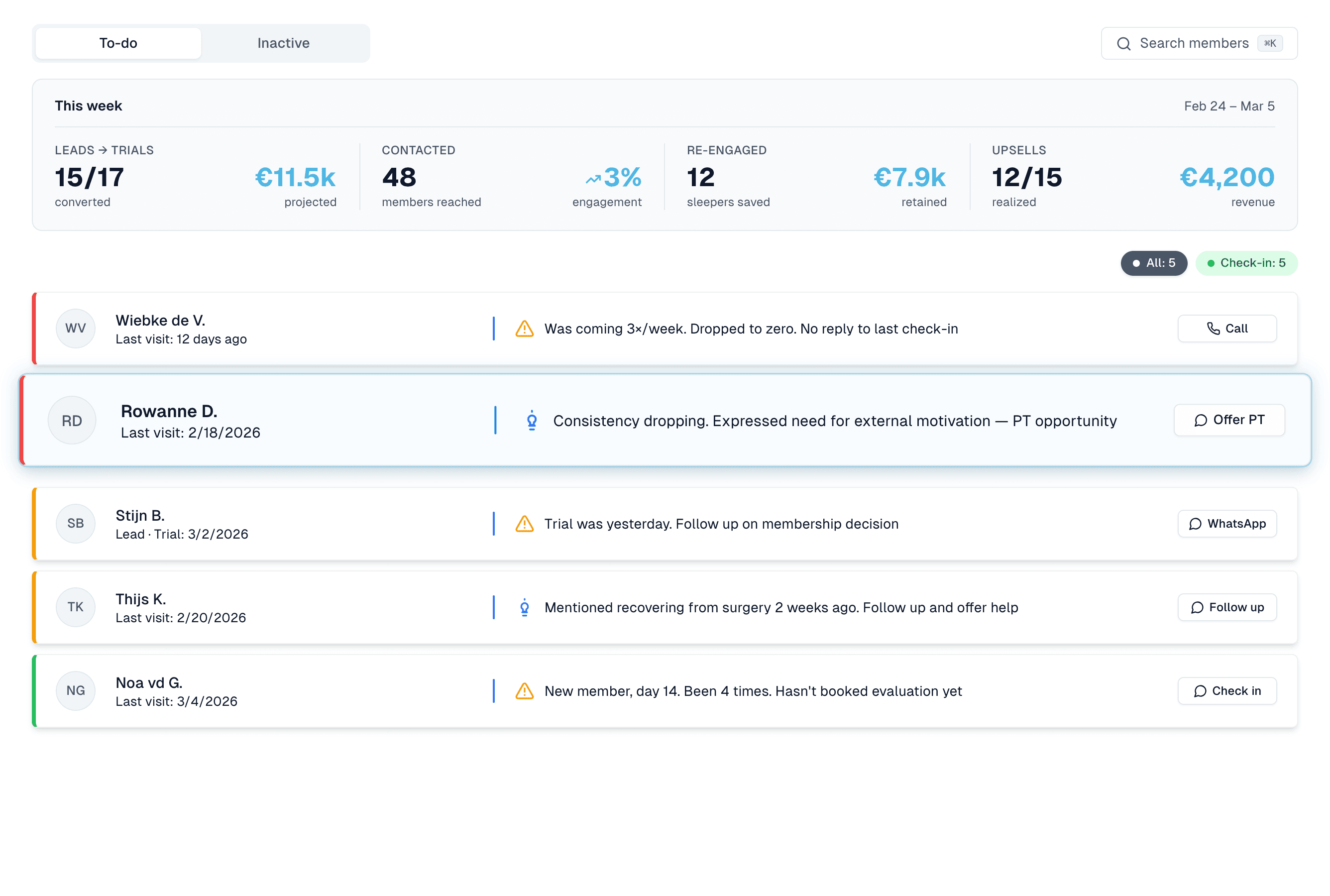Click the lightbulb icon on Rowanne D.'s row
This screenshot has height=896, width=1330.
pyautogui.click(x=531, y=421)
